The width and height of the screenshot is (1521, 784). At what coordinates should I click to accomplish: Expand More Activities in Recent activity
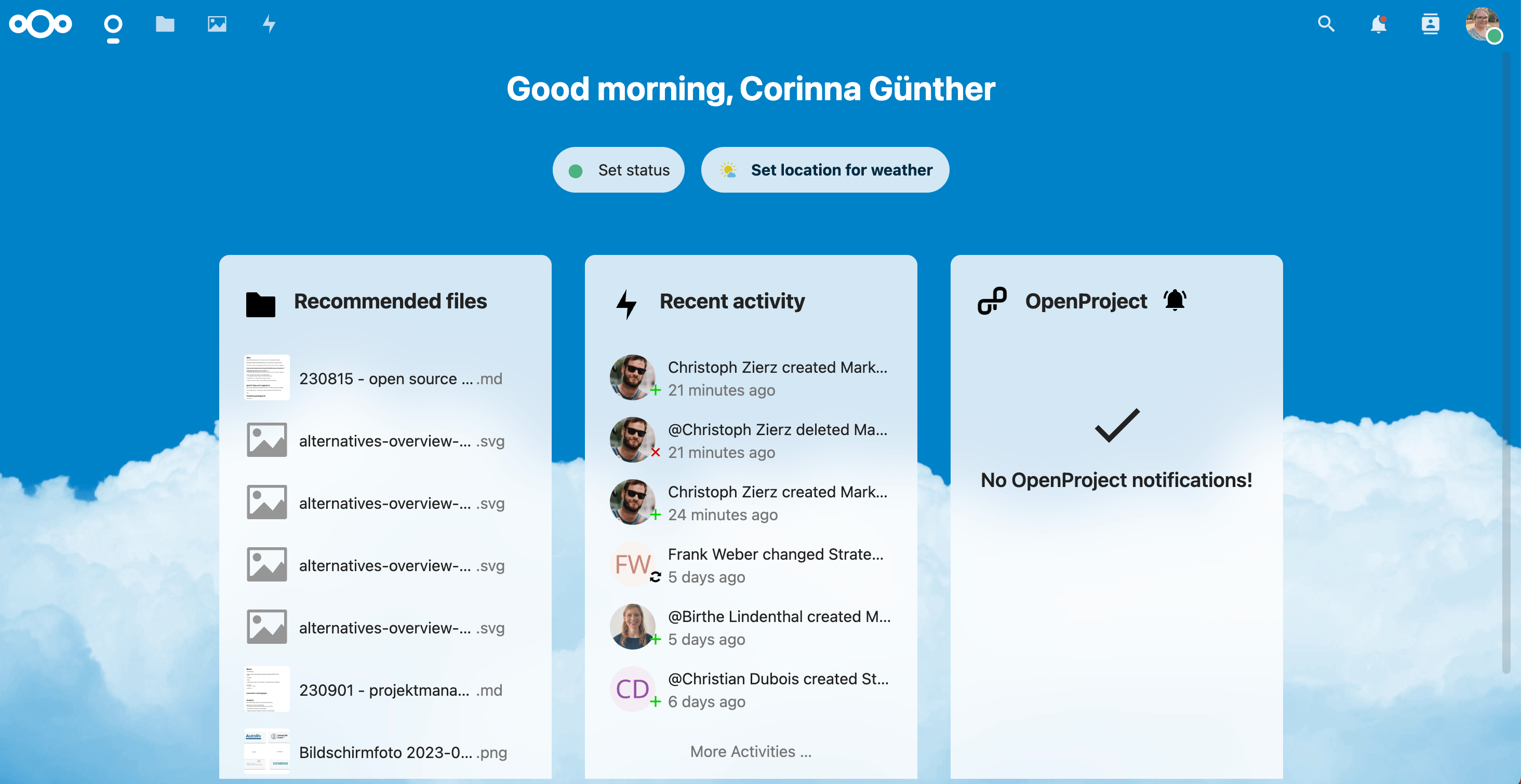[750, 751]
